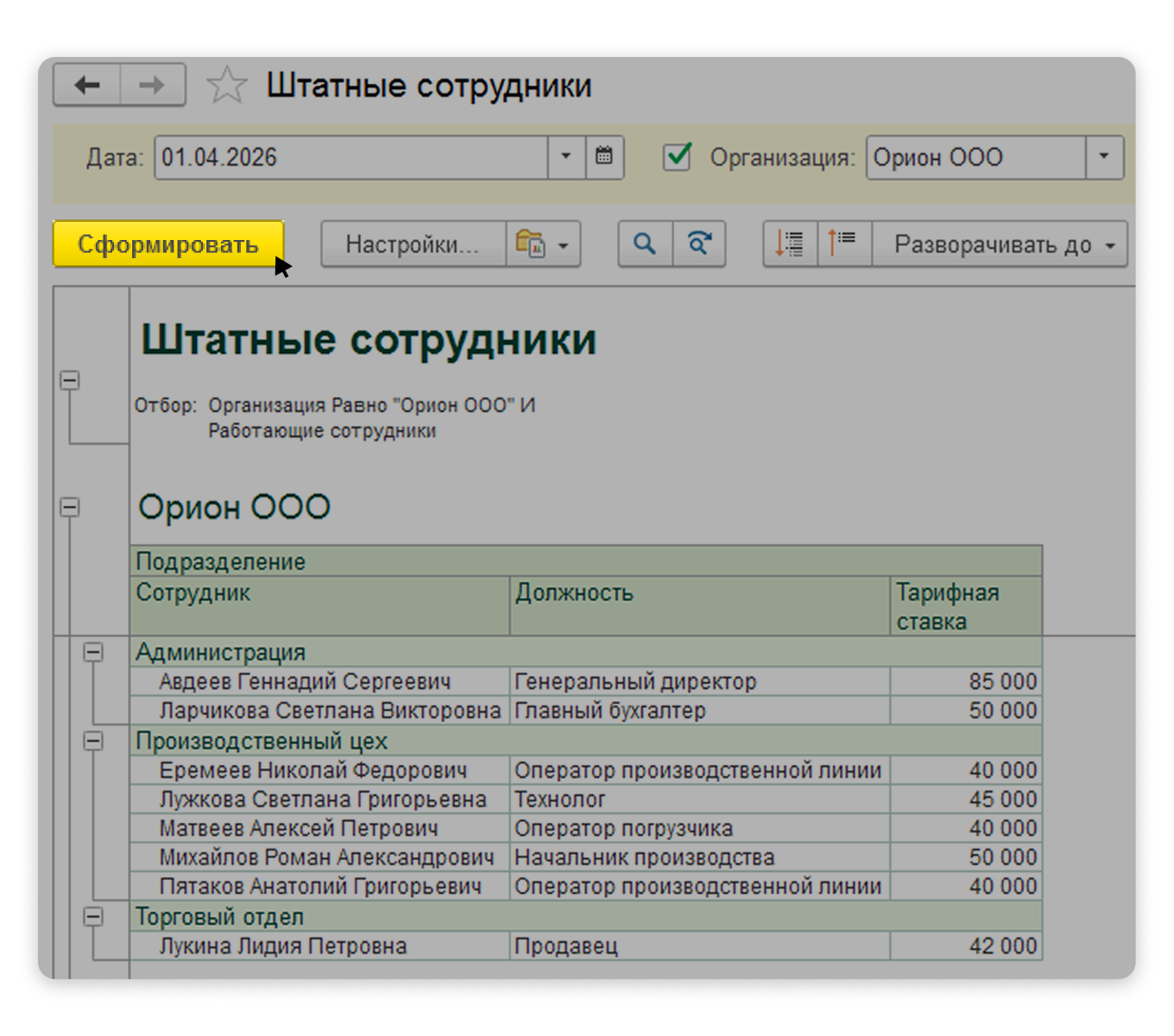Select the Должность column header
Image resolution: width=1174 pixels, height=1036 pixels.
pyautogui.click(x=700, y=606)
